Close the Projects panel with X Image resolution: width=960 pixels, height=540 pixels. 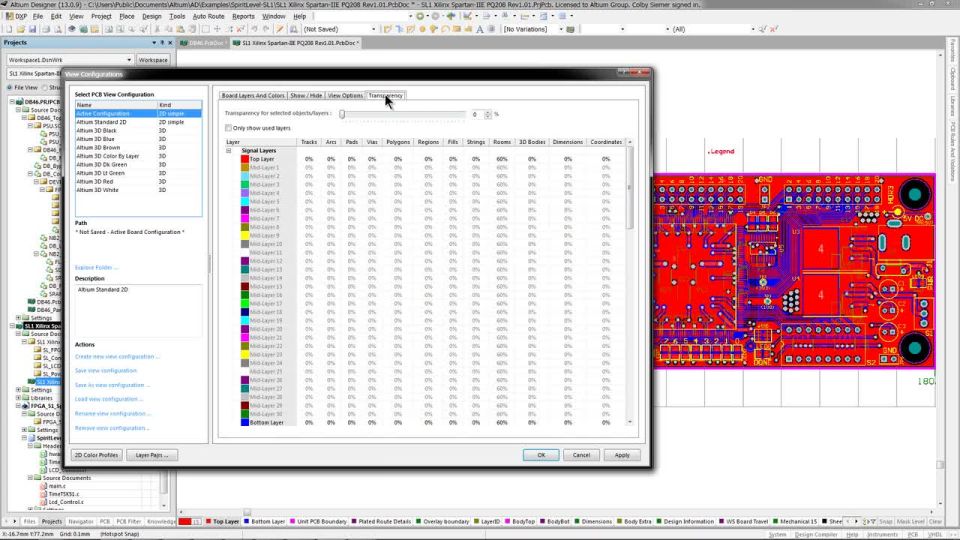pyautogui.click(x=170, y=42)
